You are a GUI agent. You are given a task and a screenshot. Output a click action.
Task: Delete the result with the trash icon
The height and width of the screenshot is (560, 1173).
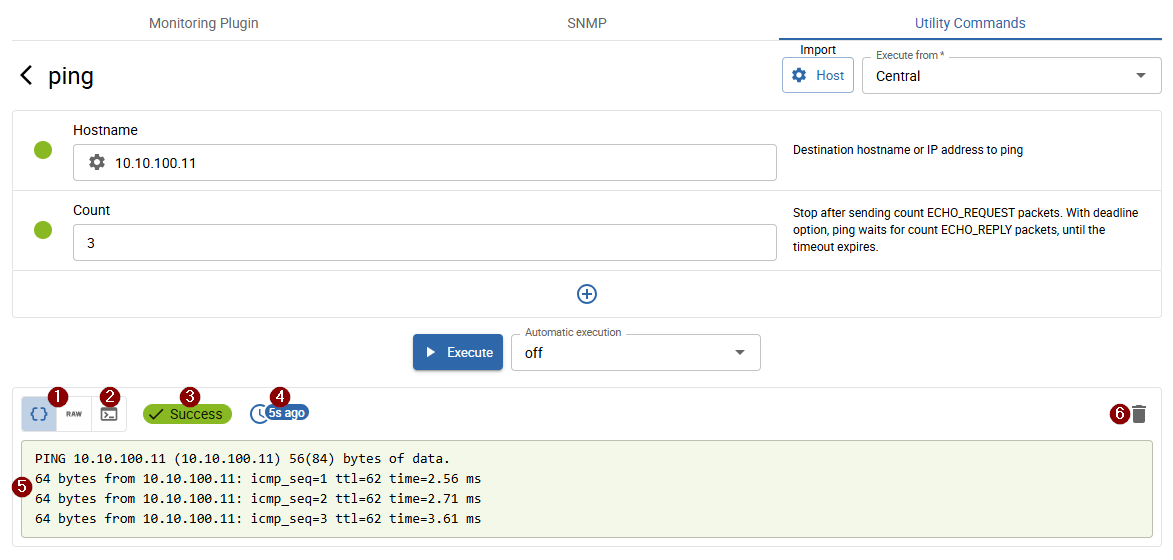click(1139, 414)
